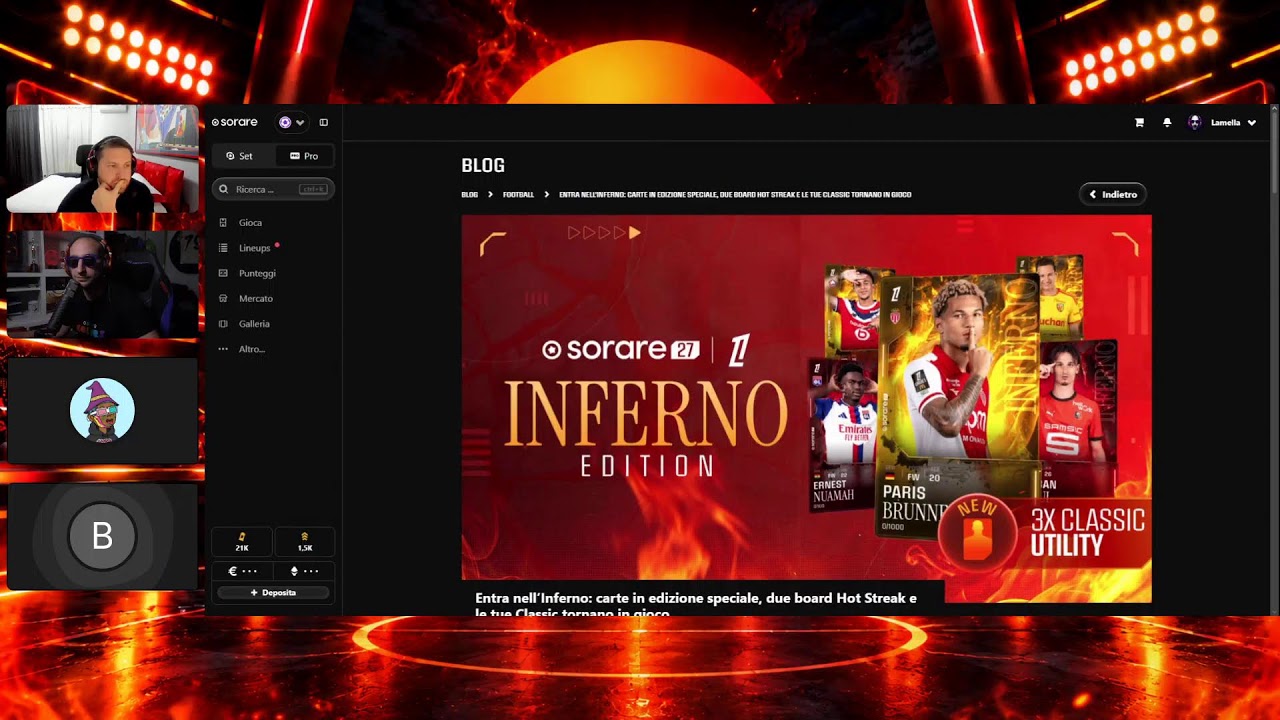1280x720 pixels.
Task: Open Galleria in the sidebar
Action: 254,324
